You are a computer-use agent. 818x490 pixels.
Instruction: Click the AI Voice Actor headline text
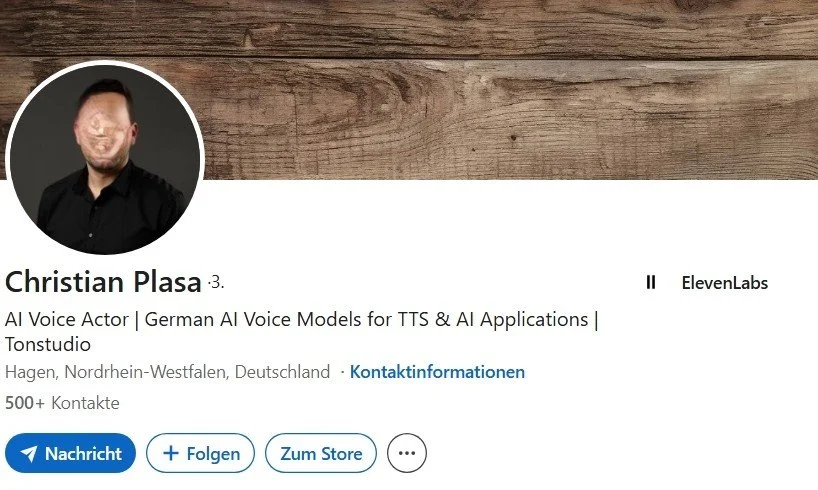point(67,319)
